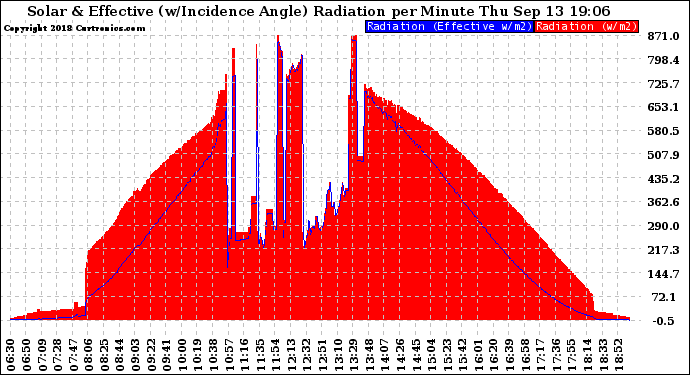690x375 pixels.
Task: Click the 12:51 time label
Action: coord(323,355)
